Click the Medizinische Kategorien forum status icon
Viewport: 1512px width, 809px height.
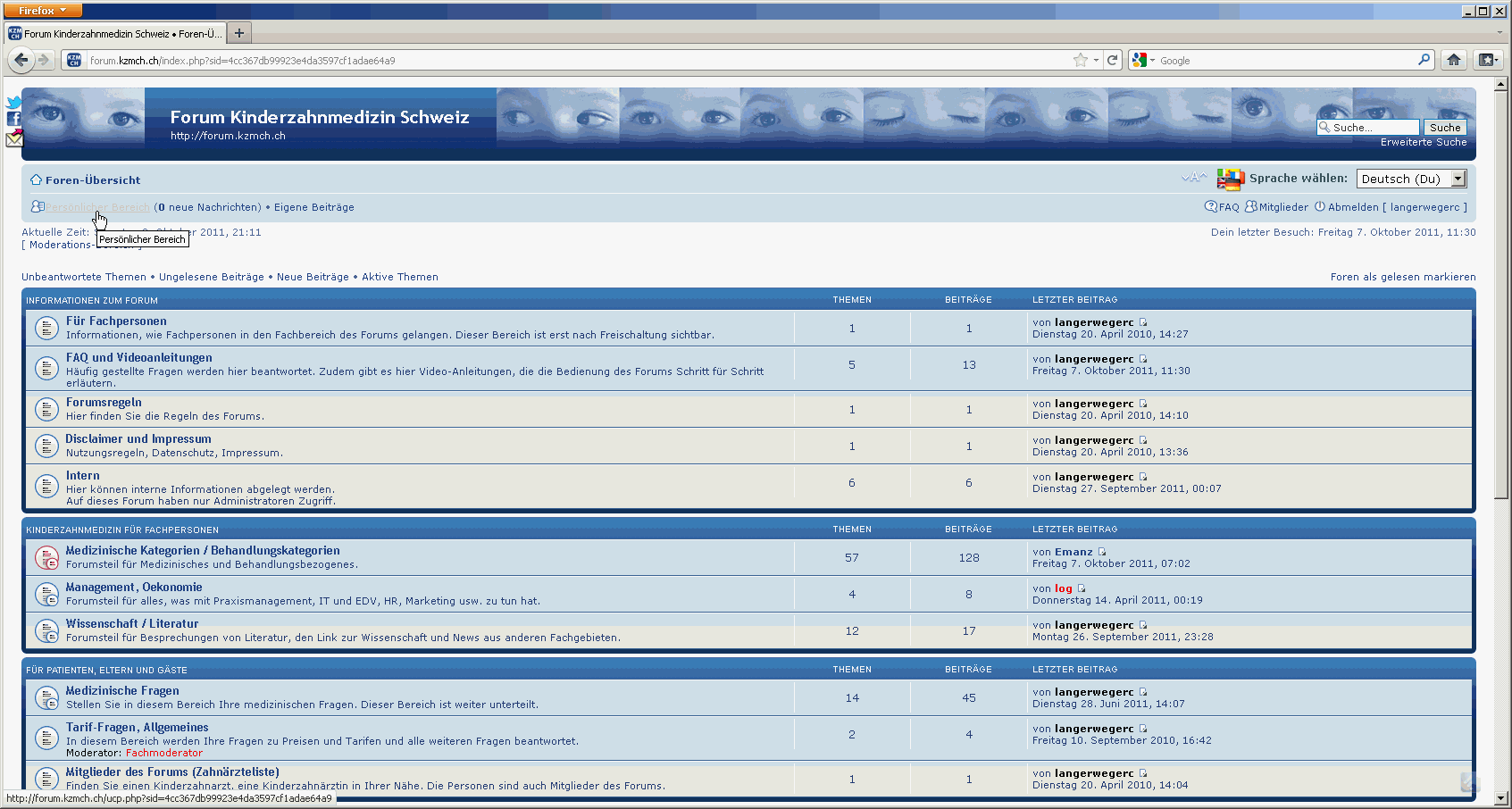46,557
